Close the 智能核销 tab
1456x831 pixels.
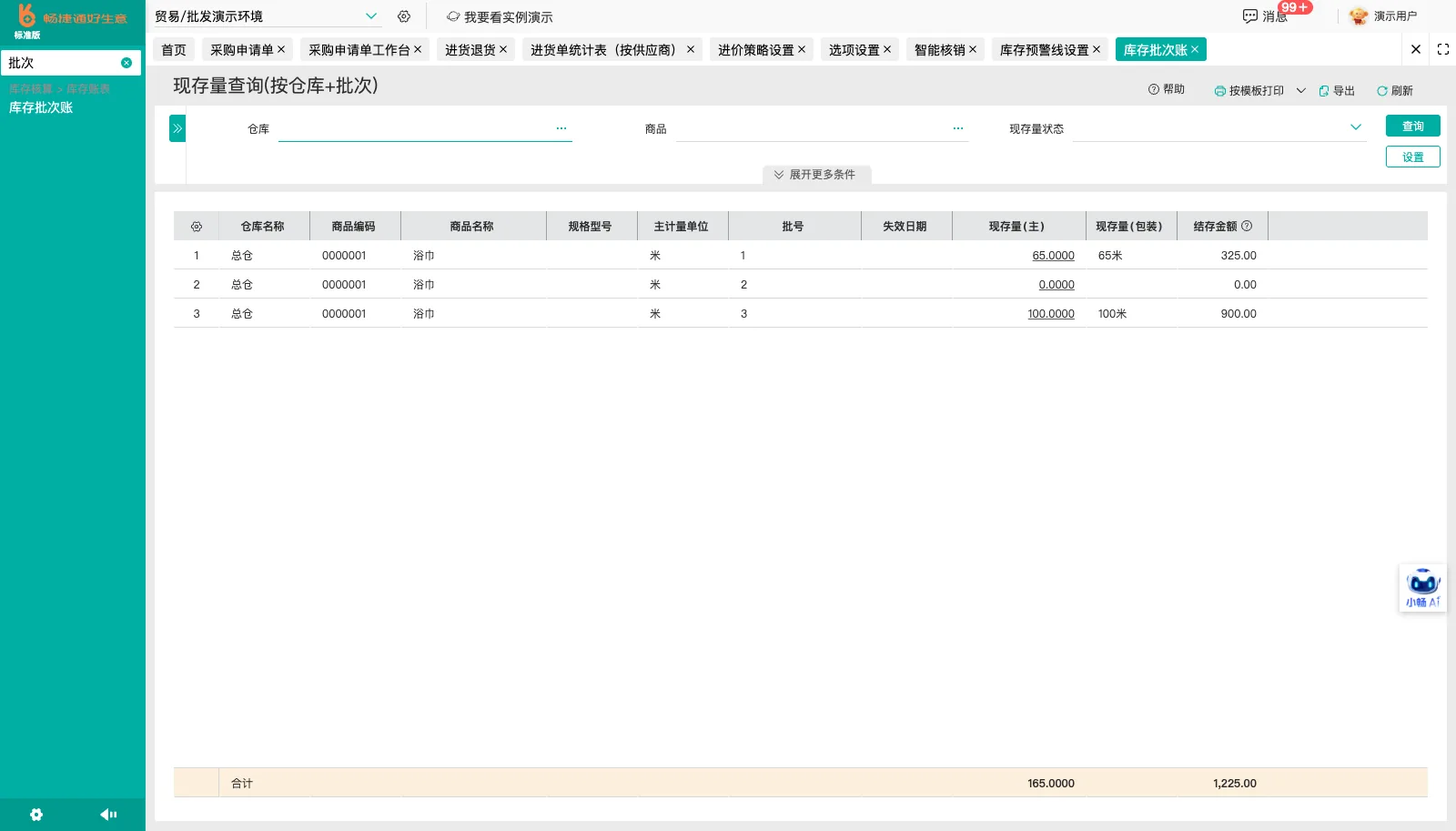[973, 49]
